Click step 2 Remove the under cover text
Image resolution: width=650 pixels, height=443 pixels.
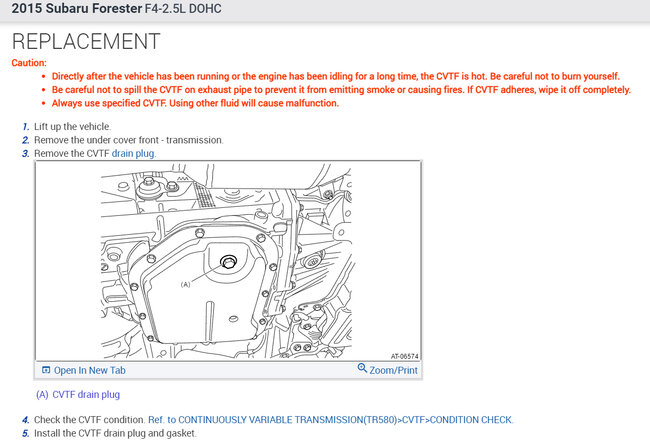[x=129, y=140]
